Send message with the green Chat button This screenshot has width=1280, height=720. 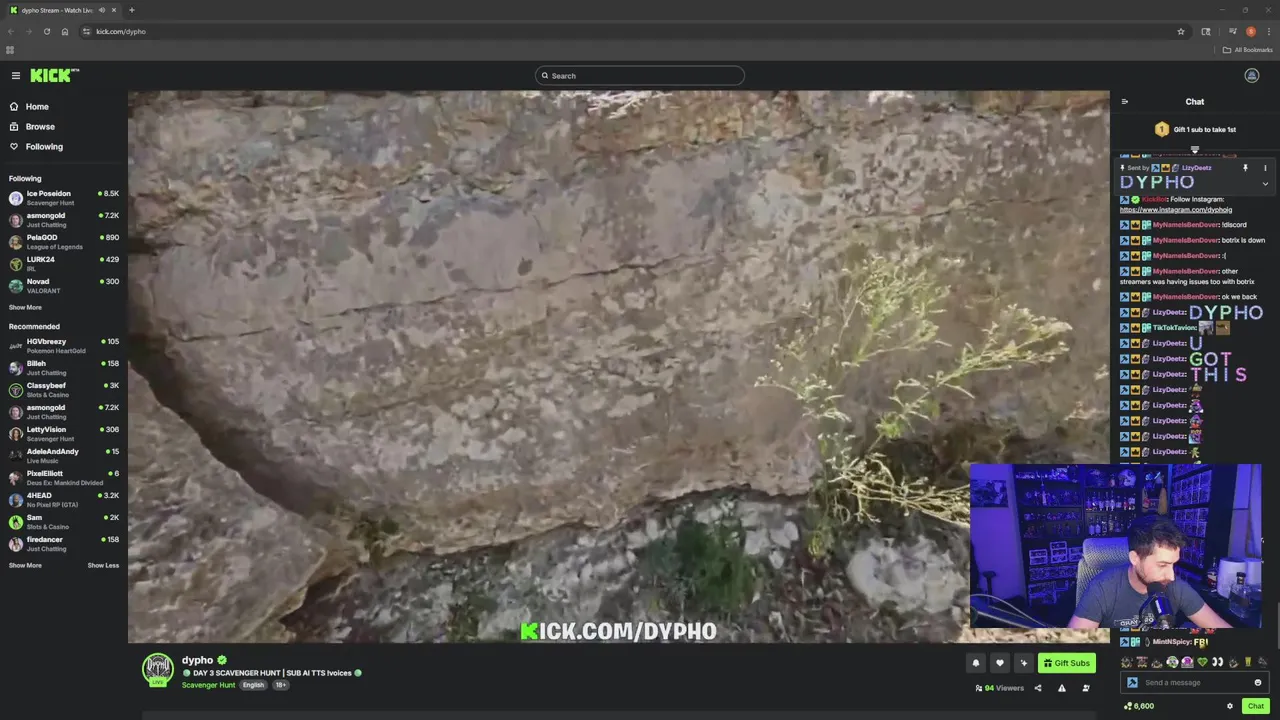click(x=1255, y=706)
